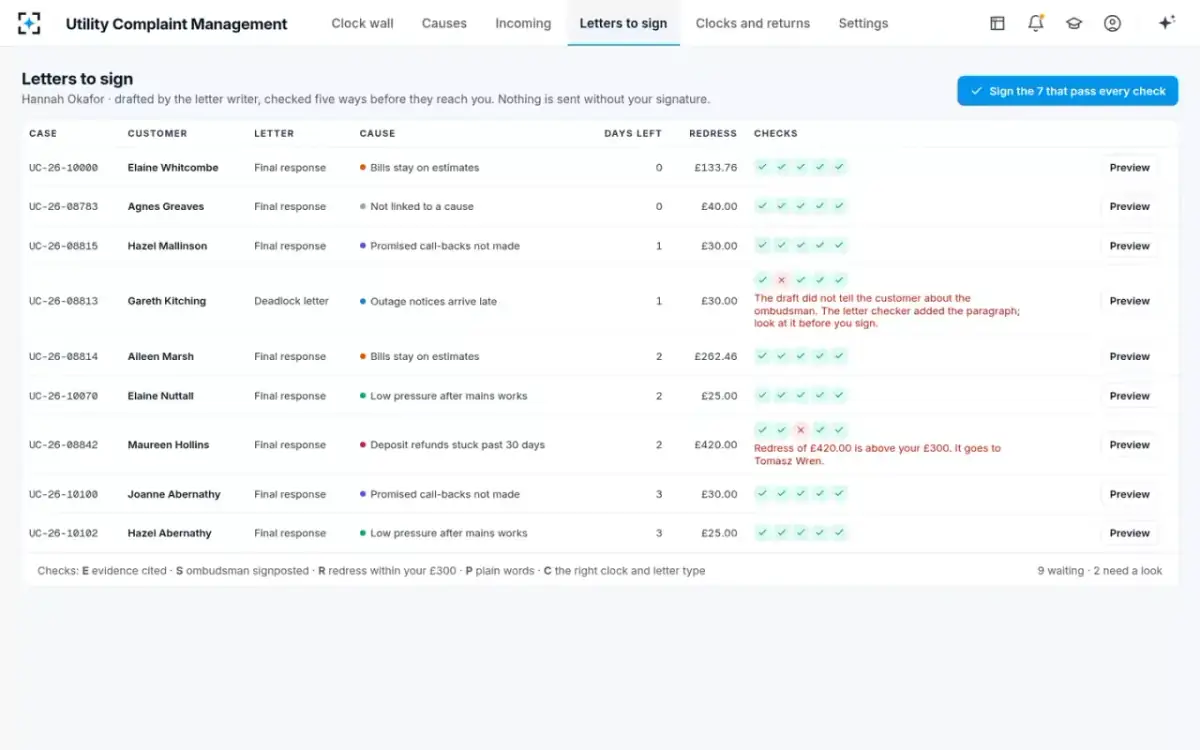This screenshot has width=1200, height=750.
Task: Click failed redress check on Maureen Hollins row
Action: [x=801, y=430]
